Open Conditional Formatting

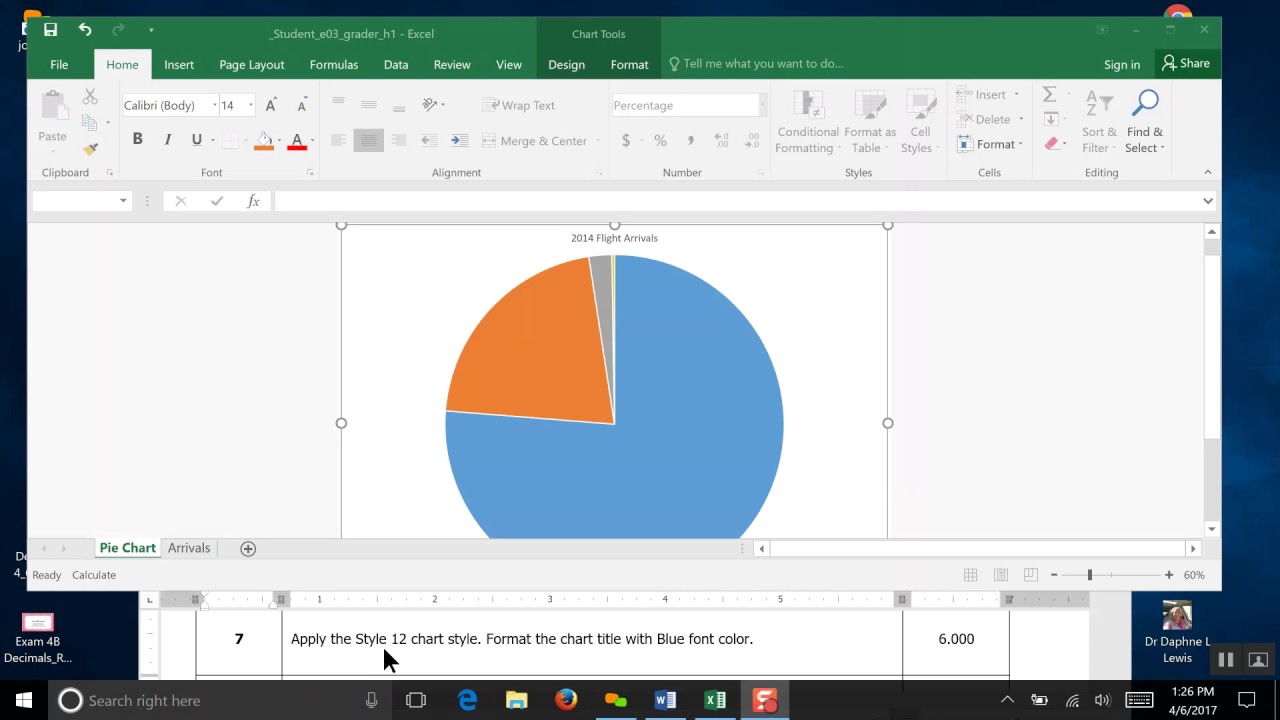pos(808,122)
